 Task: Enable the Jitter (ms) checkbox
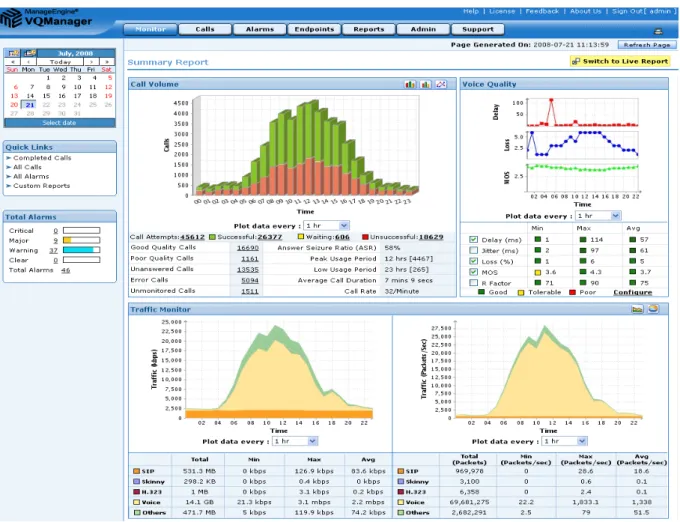(474, 250)
